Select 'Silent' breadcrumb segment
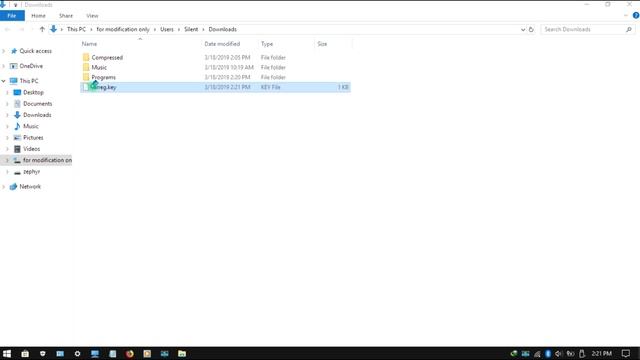640x360 pixels. (191, 29)
